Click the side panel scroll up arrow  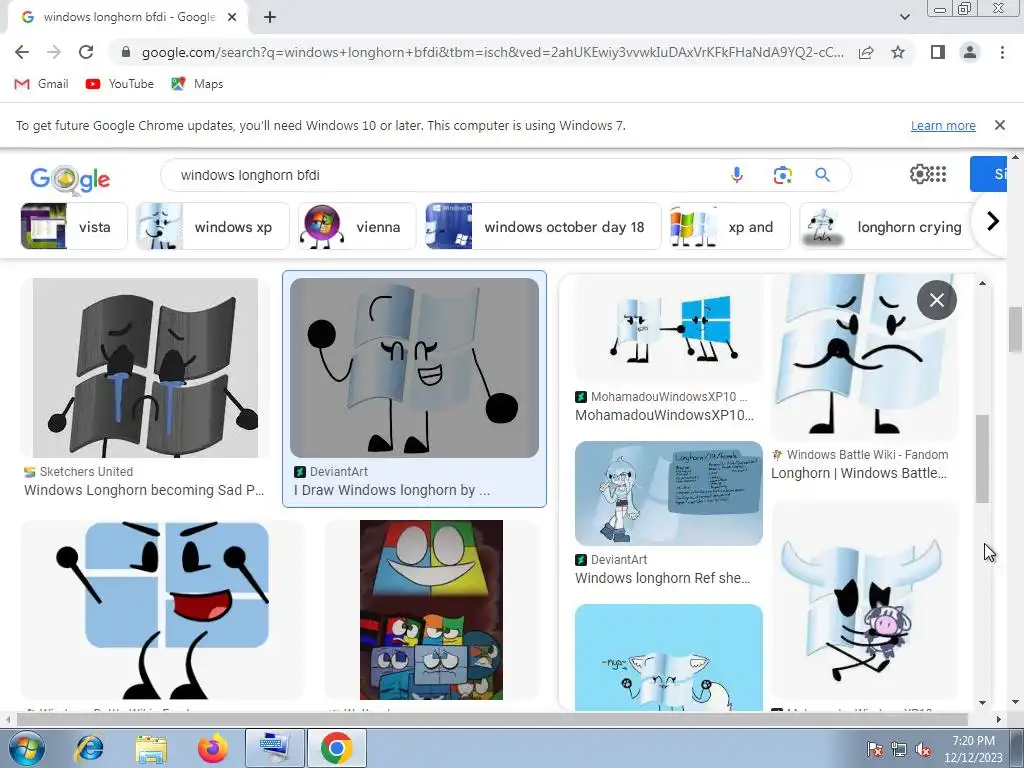pyautogui.click(x=982, y=283)
